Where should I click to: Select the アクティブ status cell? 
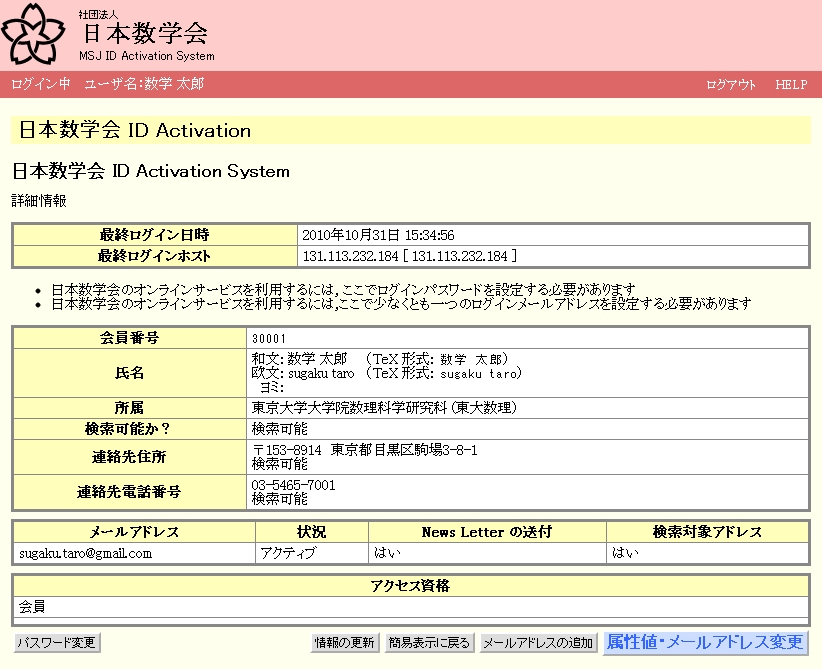point(288,553)
